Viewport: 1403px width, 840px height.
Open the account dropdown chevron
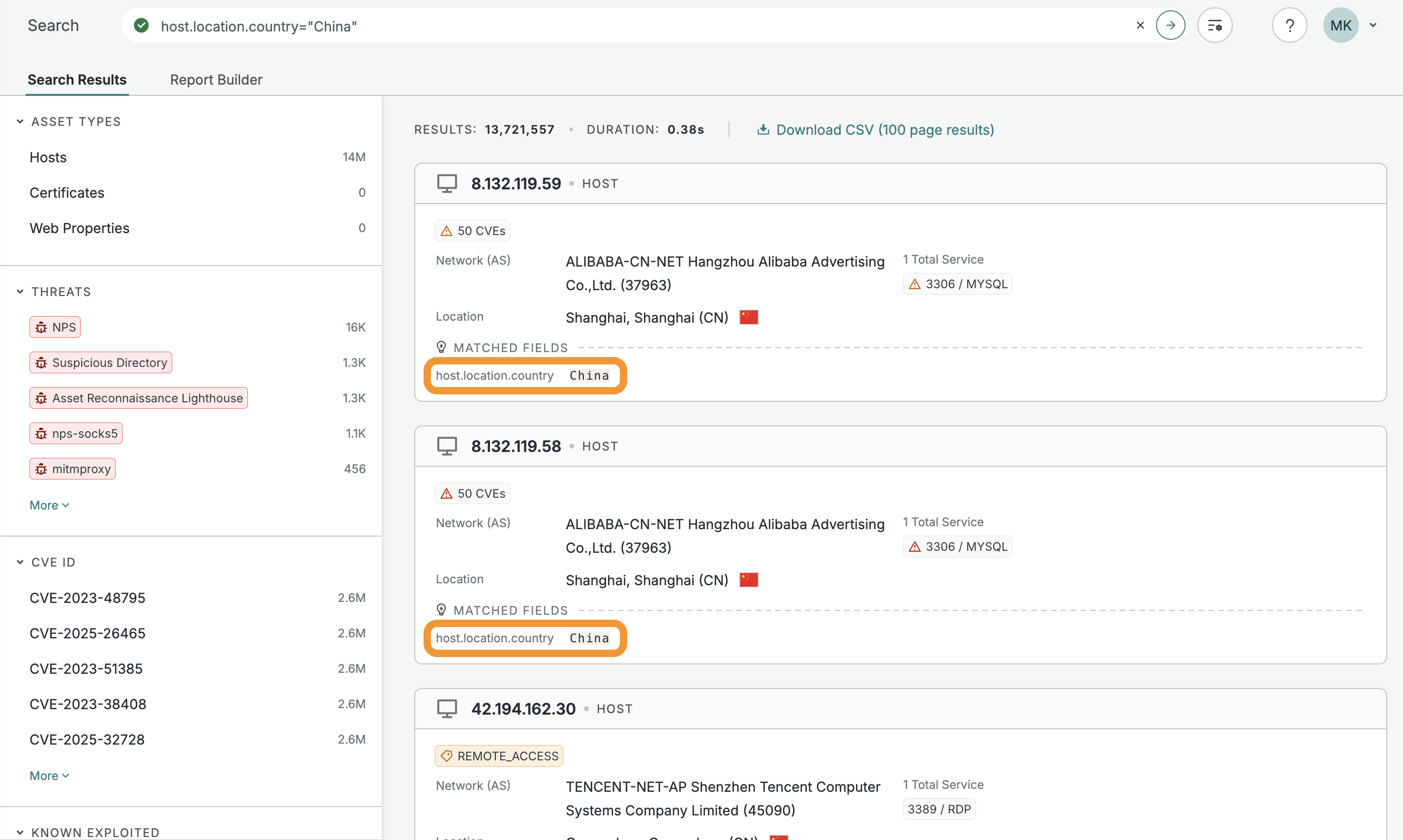[1373, 26]
